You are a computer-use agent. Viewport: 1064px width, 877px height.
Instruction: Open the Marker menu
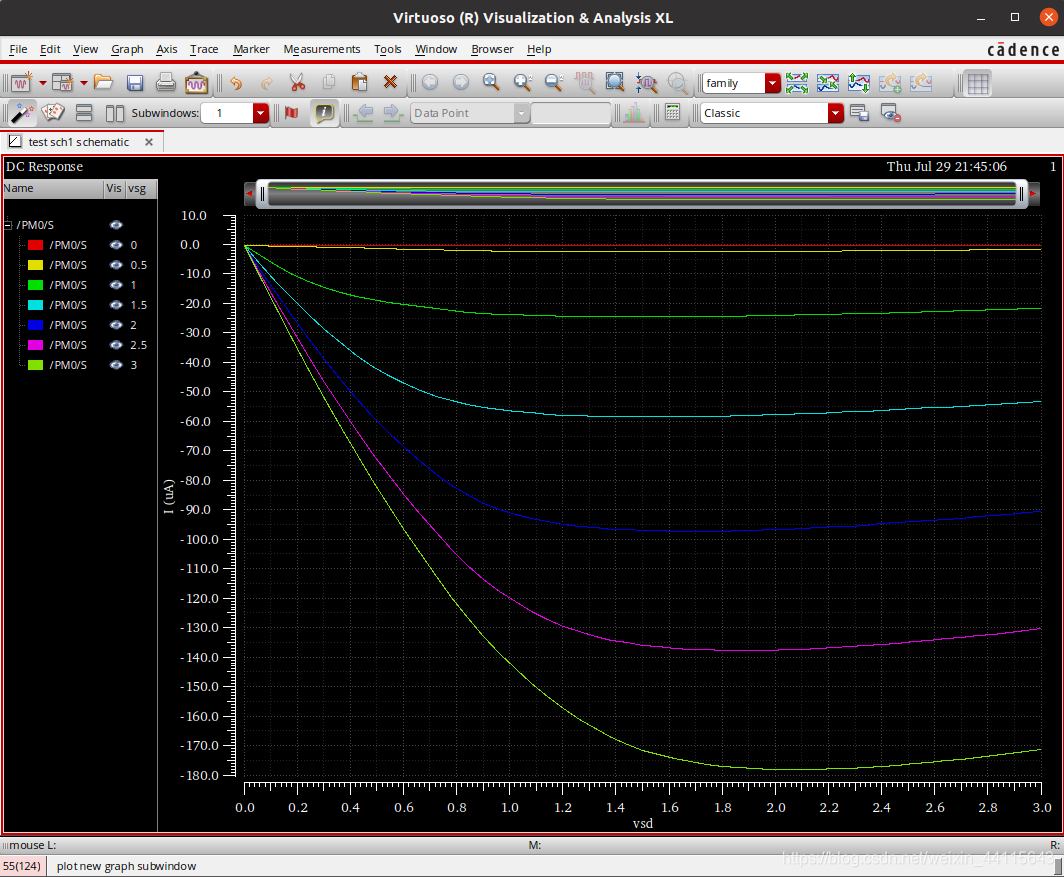[x=251, y=49]
